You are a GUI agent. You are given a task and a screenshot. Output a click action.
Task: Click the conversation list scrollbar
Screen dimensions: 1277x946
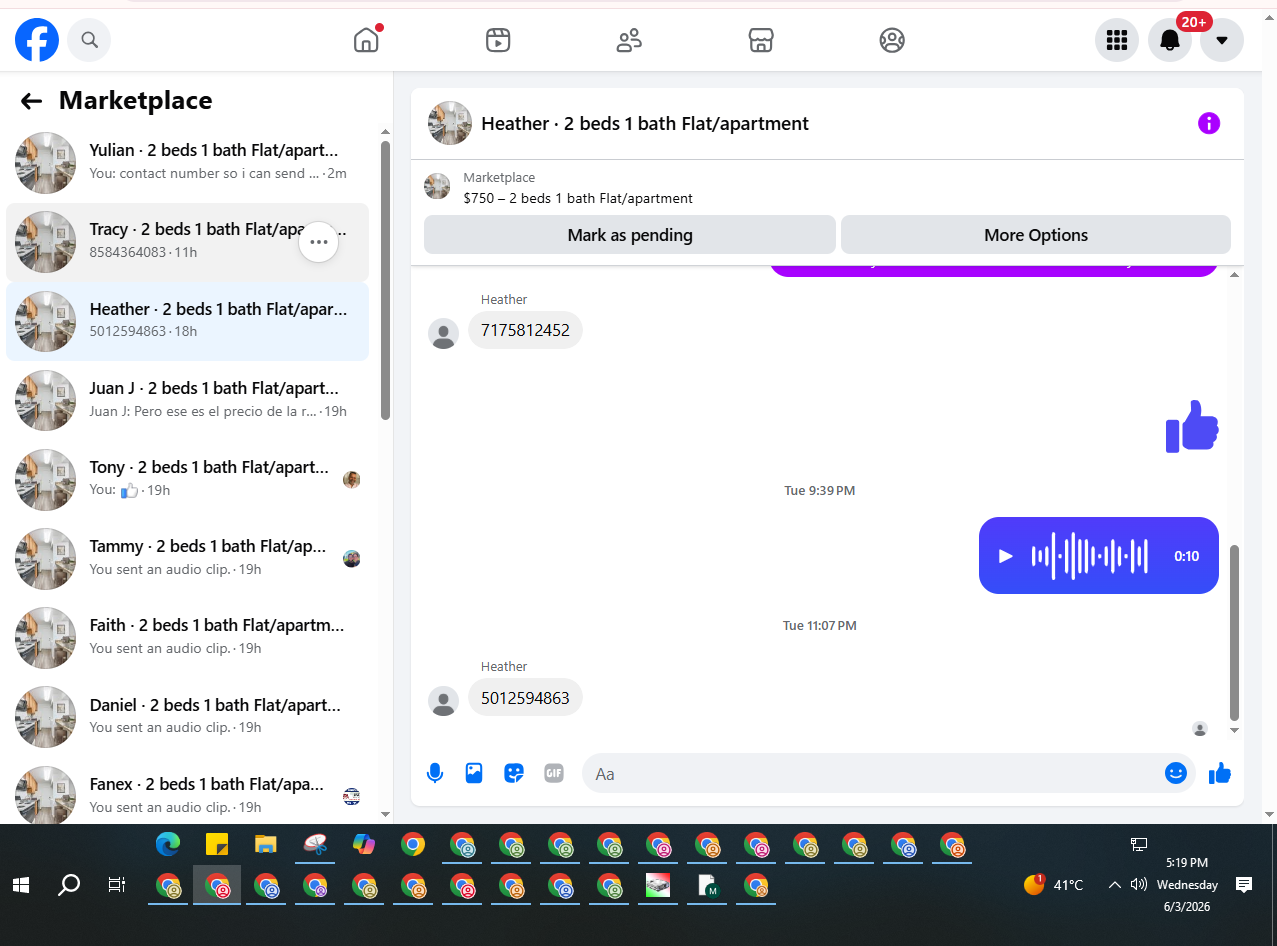(x=385, y=280)
